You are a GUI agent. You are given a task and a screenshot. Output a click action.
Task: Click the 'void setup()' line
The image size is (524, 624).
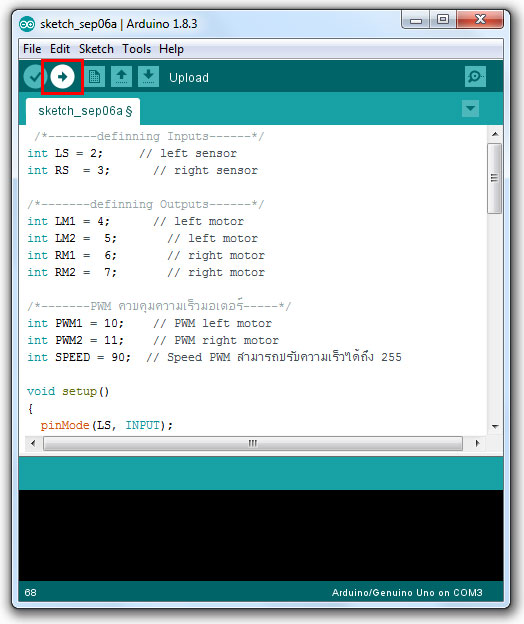[x=68, y=392]
